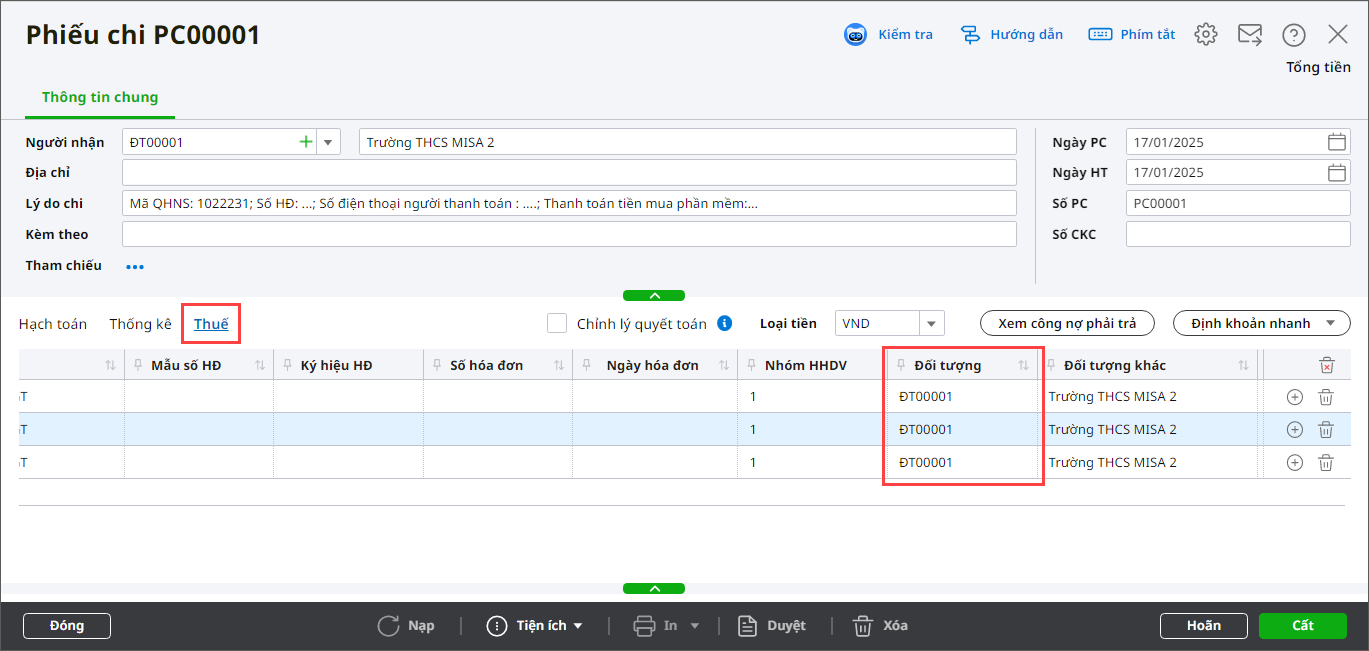1369x651 pixels.
Task: Click green plus to add recipient
Action: (x=306, y=142)
